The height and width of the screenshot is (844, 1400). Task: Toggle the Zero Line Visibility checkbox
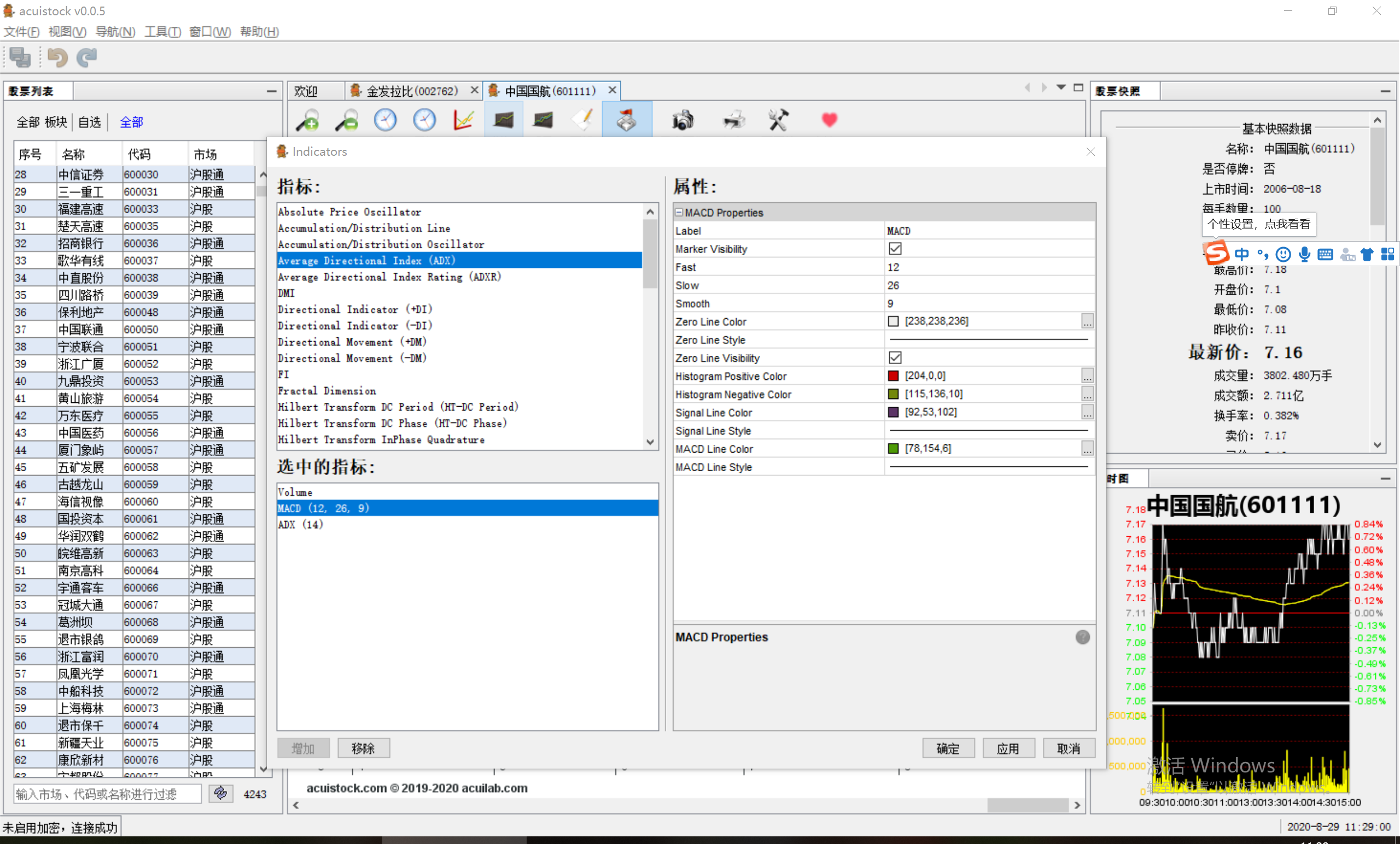895,358
